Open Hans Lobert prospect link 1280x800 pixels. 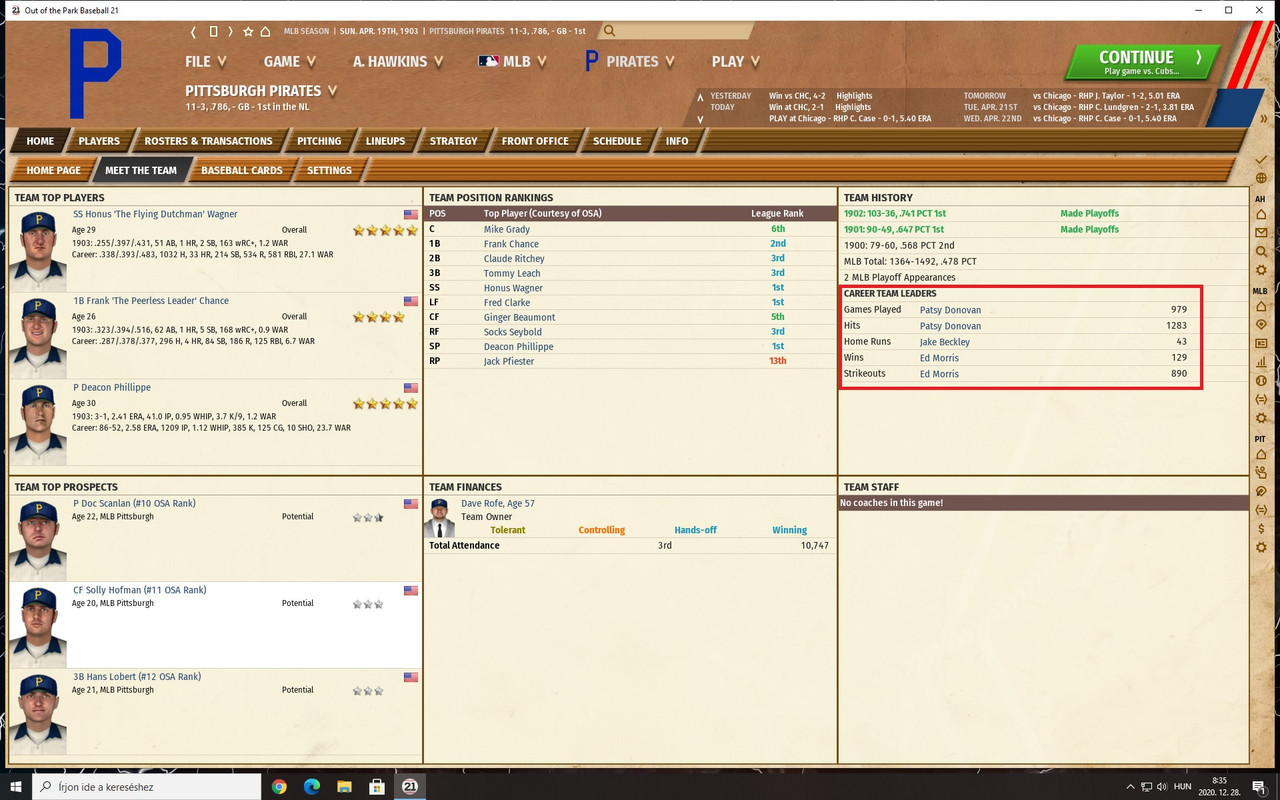(137, 677)
